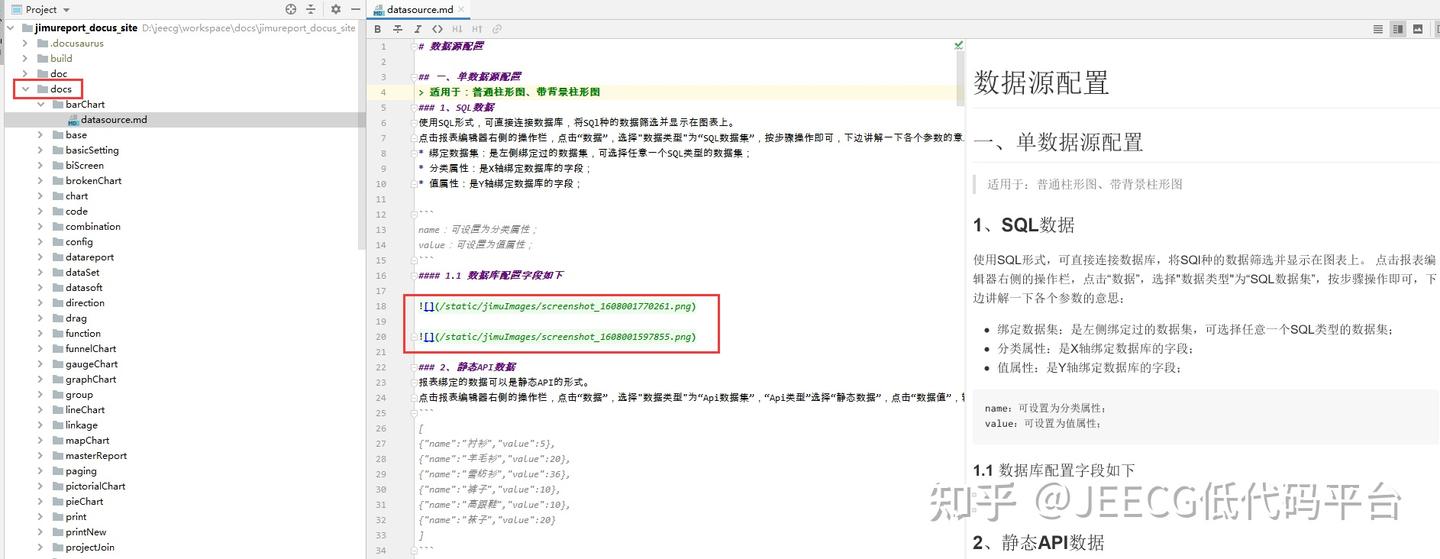Click image path screenshot_1608001597855.png in editor

coord(565,337)
